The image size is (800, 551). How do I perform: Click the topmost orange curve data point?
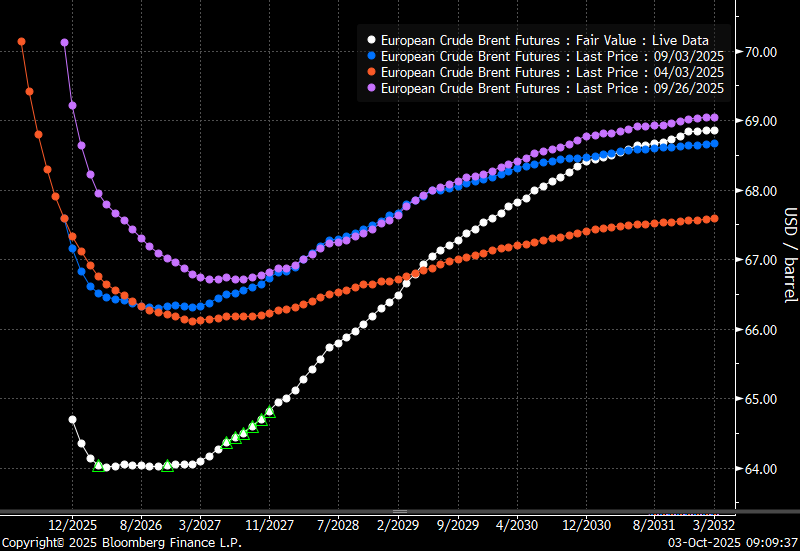tap(21, 42)
